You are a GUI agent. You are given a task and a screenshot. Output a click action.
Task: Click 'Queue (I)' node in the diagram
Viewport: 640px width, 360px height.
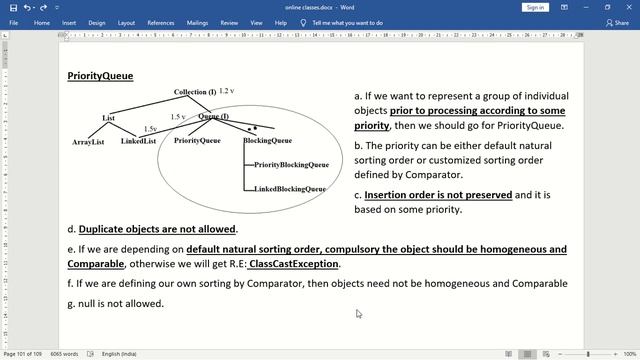pos(213,116)
